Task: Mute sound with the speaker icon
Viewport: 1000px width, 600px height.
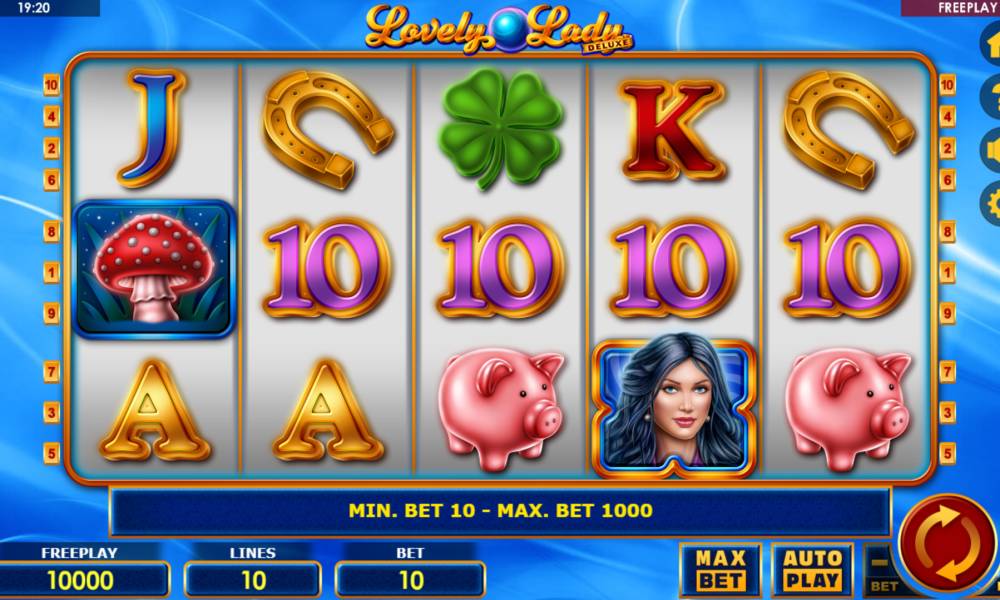Action: [990, 150]
